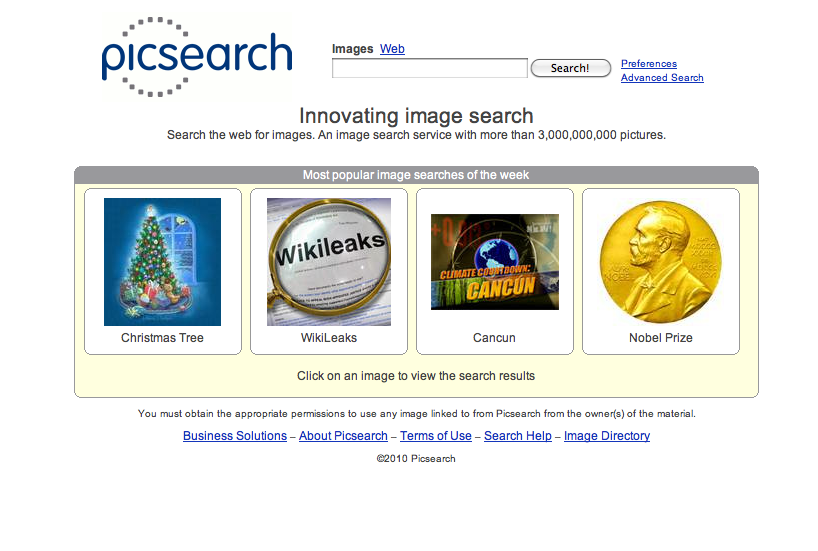Focus the image search text field
818x551 pixels.
click(430, 68)
